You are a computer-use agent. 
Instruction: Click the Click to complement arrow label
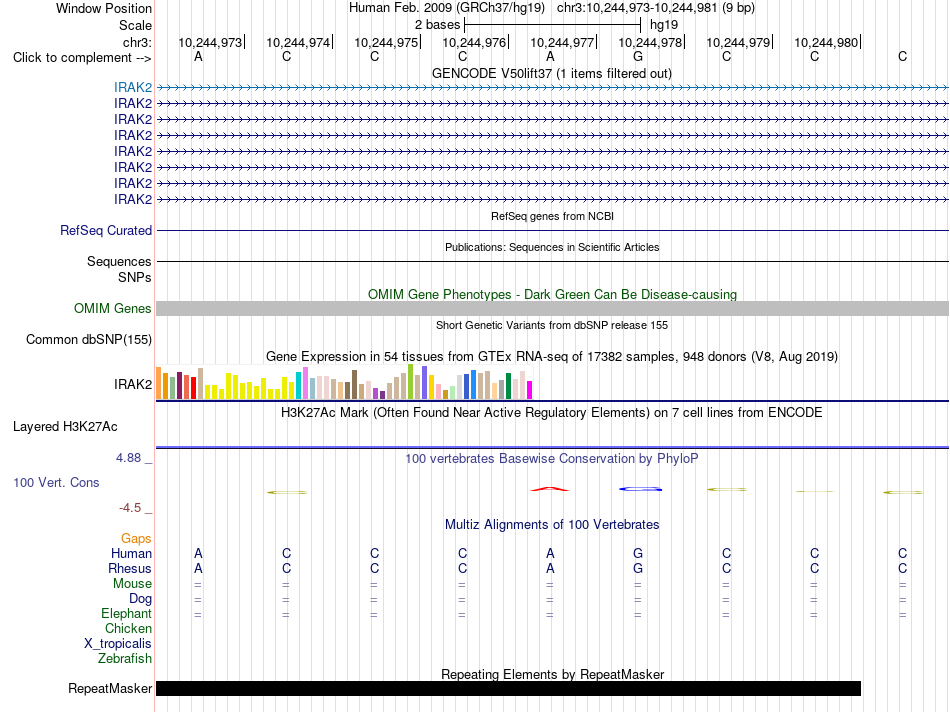[82, 58]
